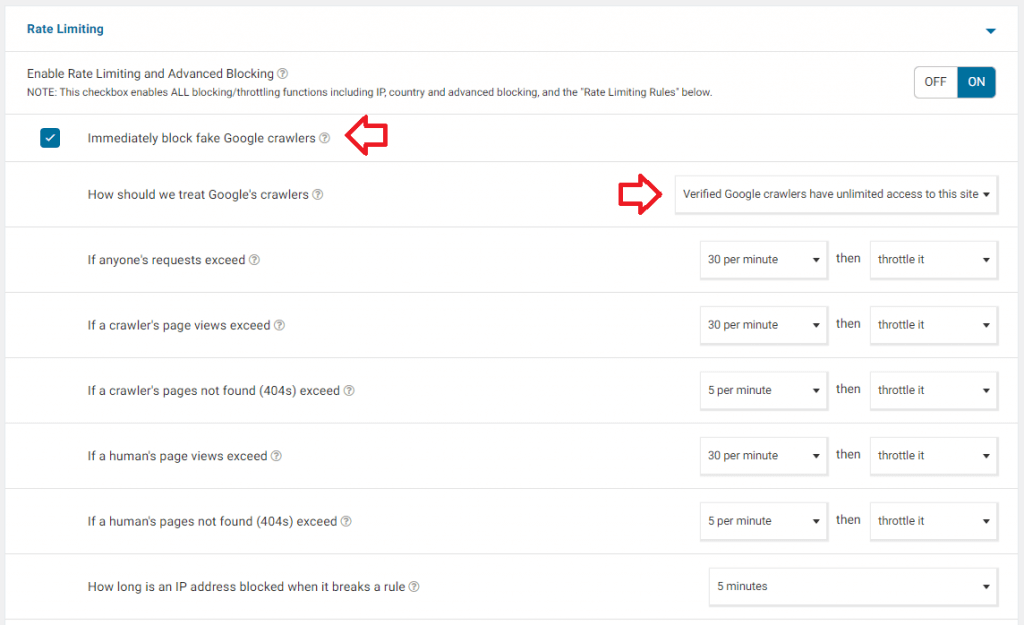The height and width of the screenshot is (625, 1024).
Task: Collapse the Rate Limiting section arrow
Action: pos(991,31)
